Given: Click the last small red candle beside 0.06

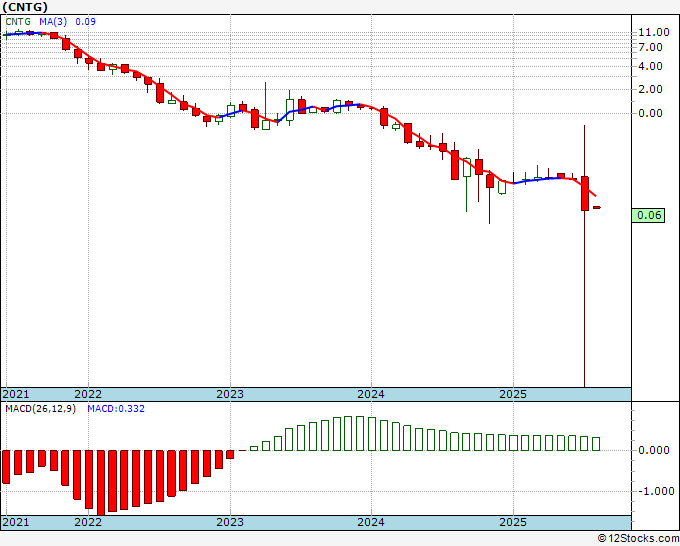Looking at the screenshot, I should click(x=597, y=208).
